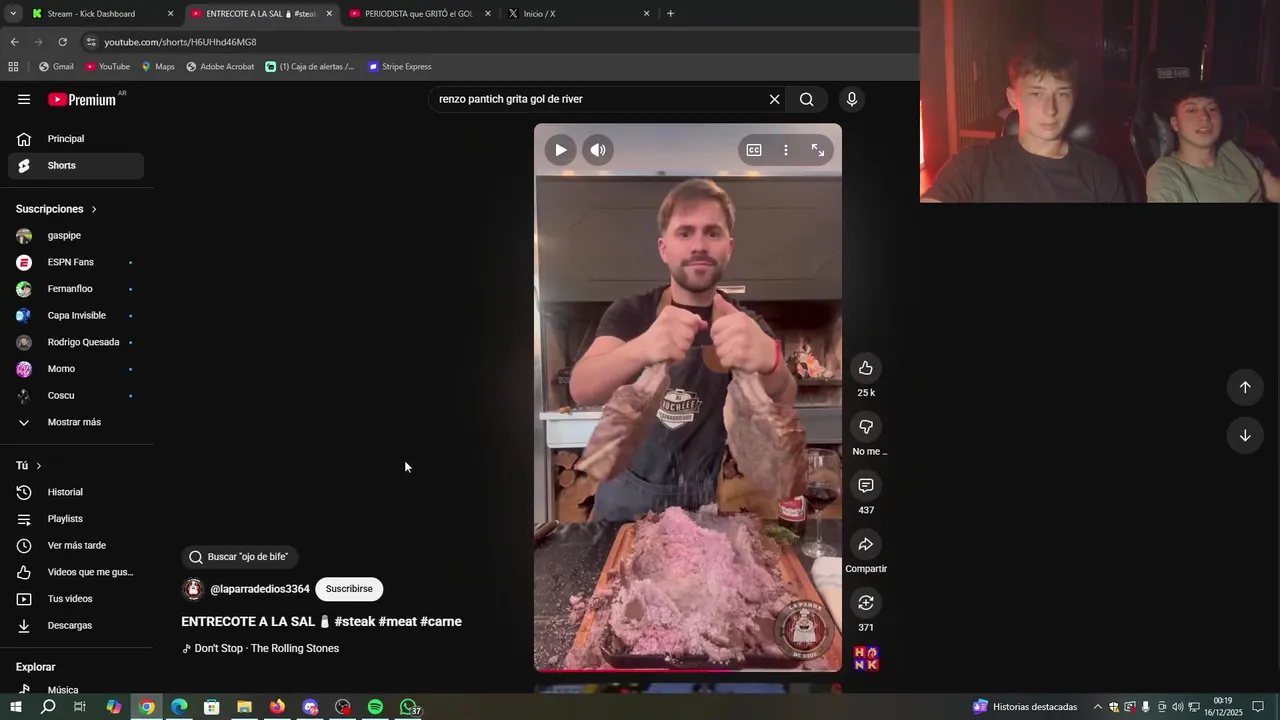
Task: Enter fullscreen for the Short
Action: [818, 150]
